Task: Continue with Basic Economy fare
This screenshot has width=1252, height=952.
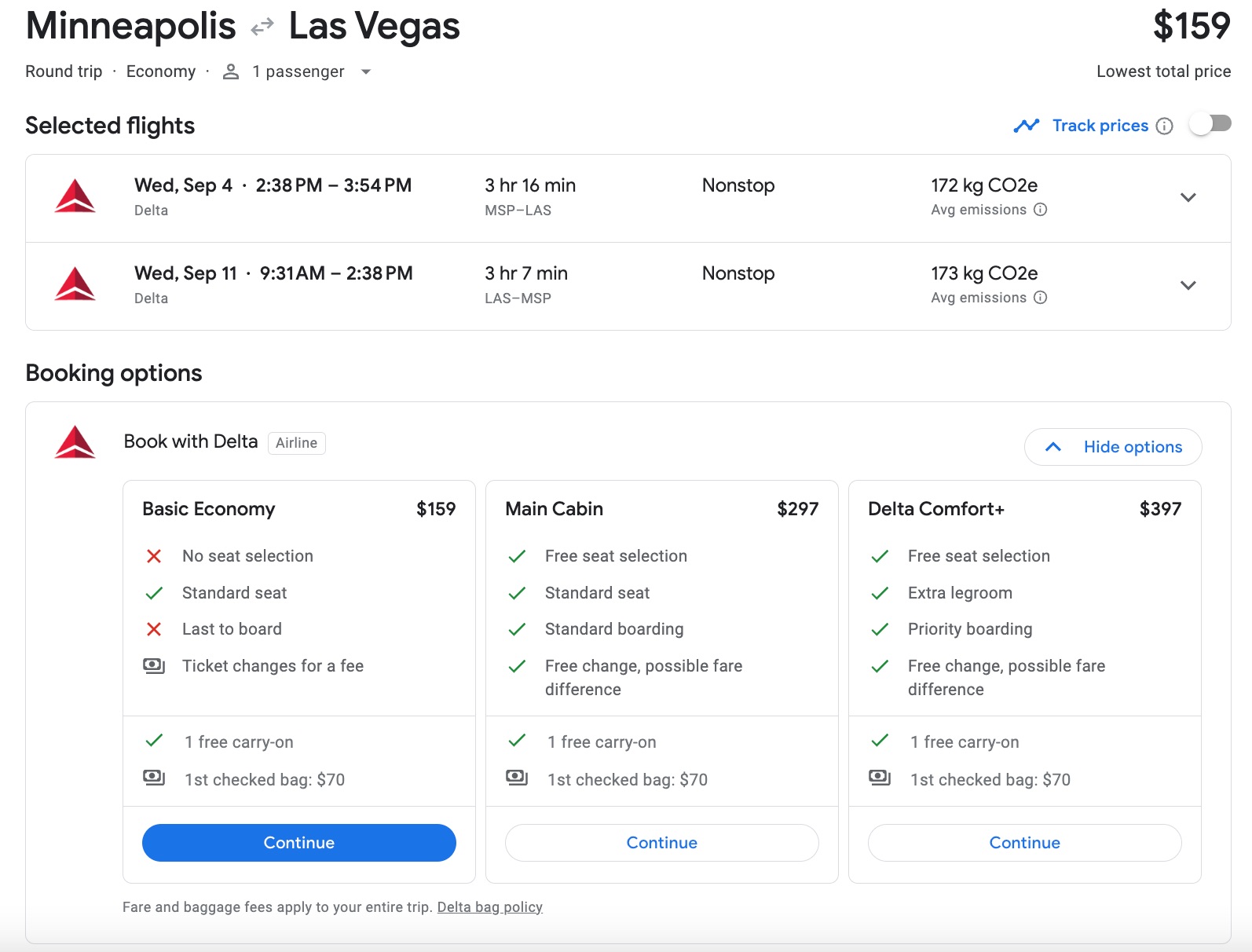Action: 299,843
